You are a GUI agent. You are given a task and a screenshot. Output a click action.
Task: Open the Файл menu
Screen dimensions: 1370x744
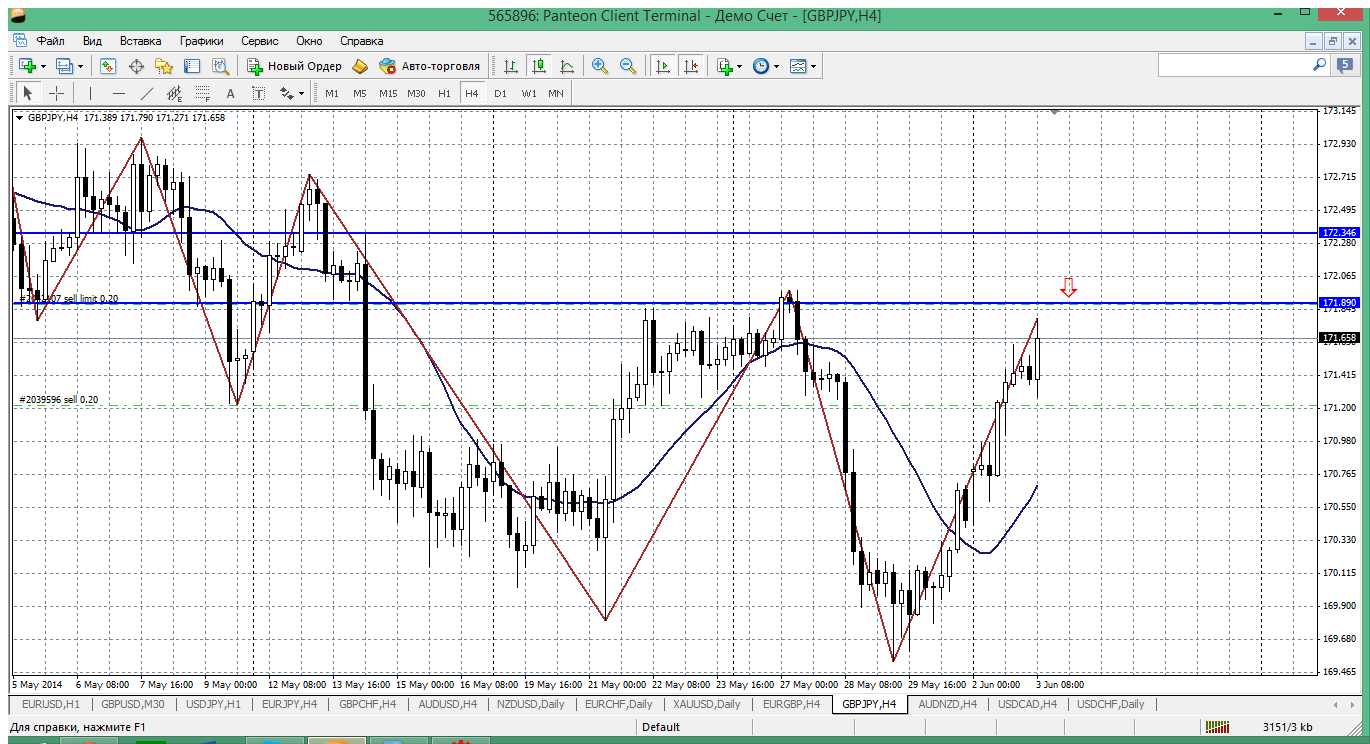click(x=50, y=41)
